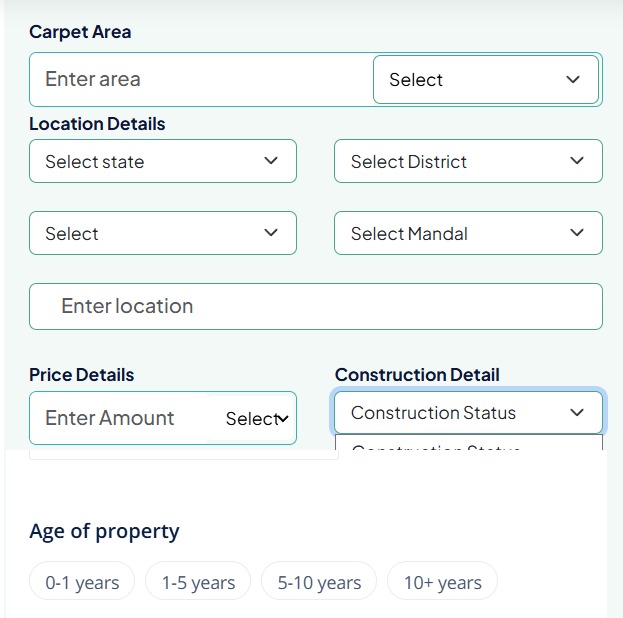Screen dimensions: 623x618
Task: Open the plain Select dropdown beside Select Mandal
Action: point(163,233)
